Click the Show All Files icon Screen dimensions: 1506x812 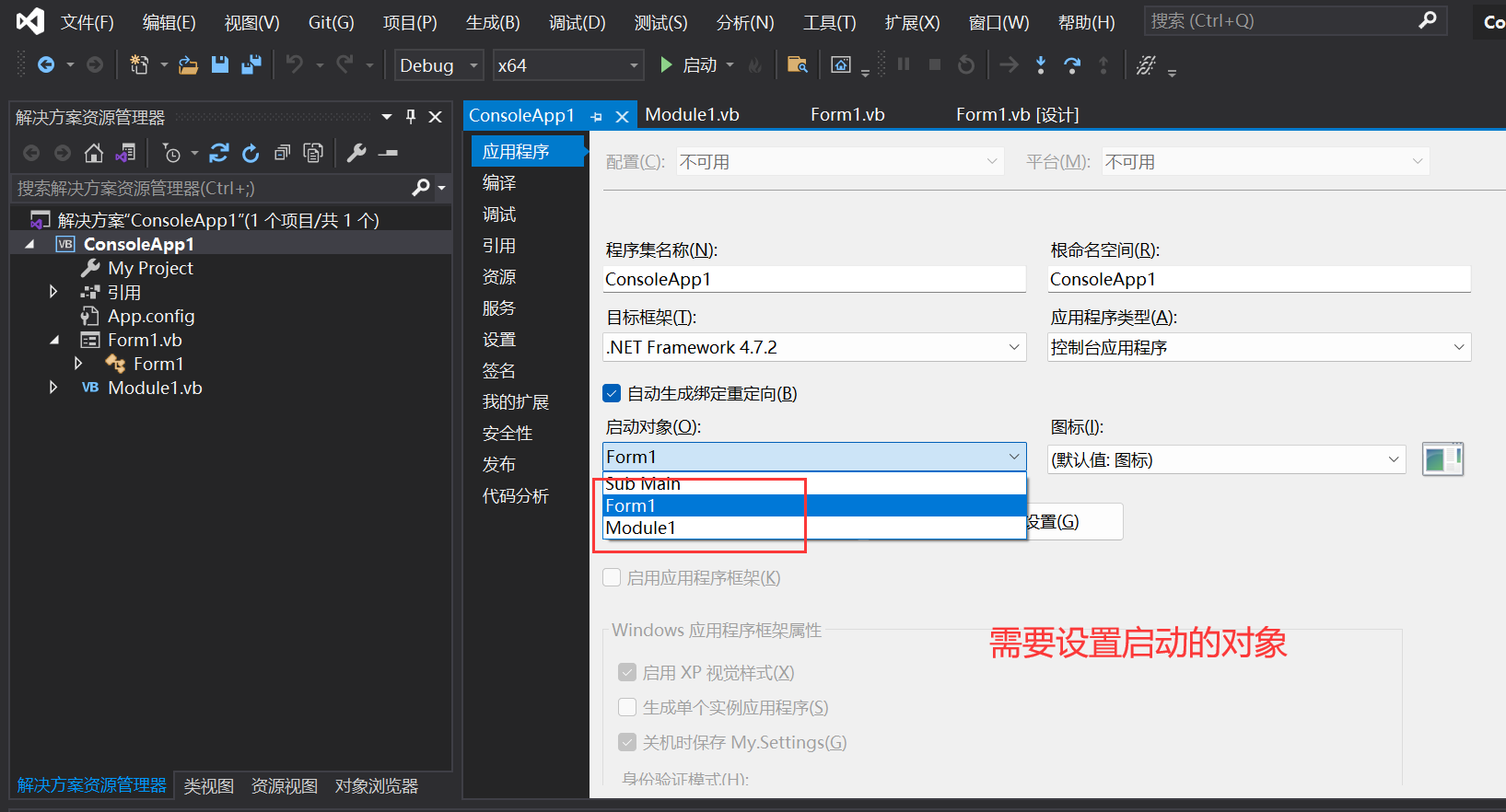click(x=313, y=153)
